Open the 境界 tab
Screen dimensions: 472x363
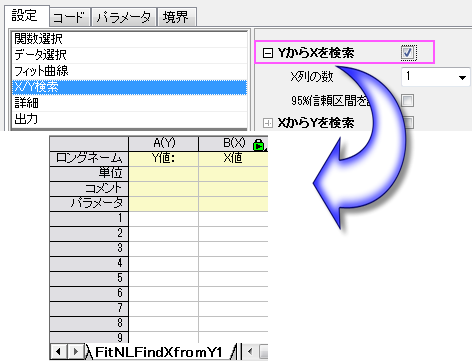point(176,17)
